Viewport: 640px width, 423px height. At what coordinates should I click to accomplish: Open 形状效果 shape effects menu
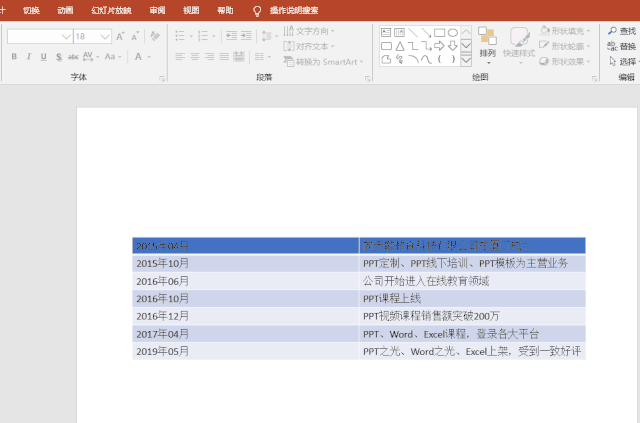tap(565, 62)
